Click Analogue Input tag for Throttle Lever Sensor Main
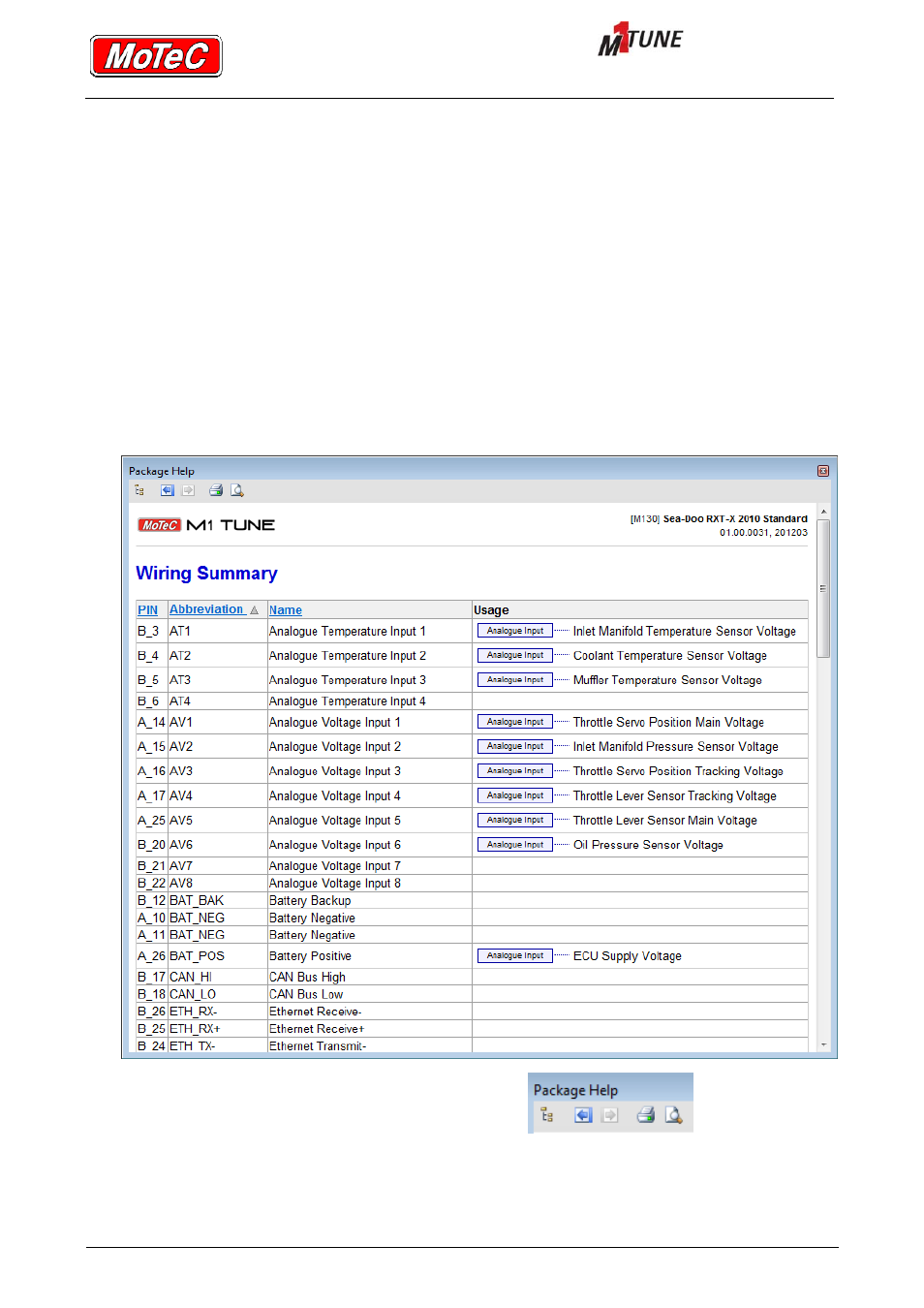The height and width of the screenshot is (1308, 924). tap(515, 821)
